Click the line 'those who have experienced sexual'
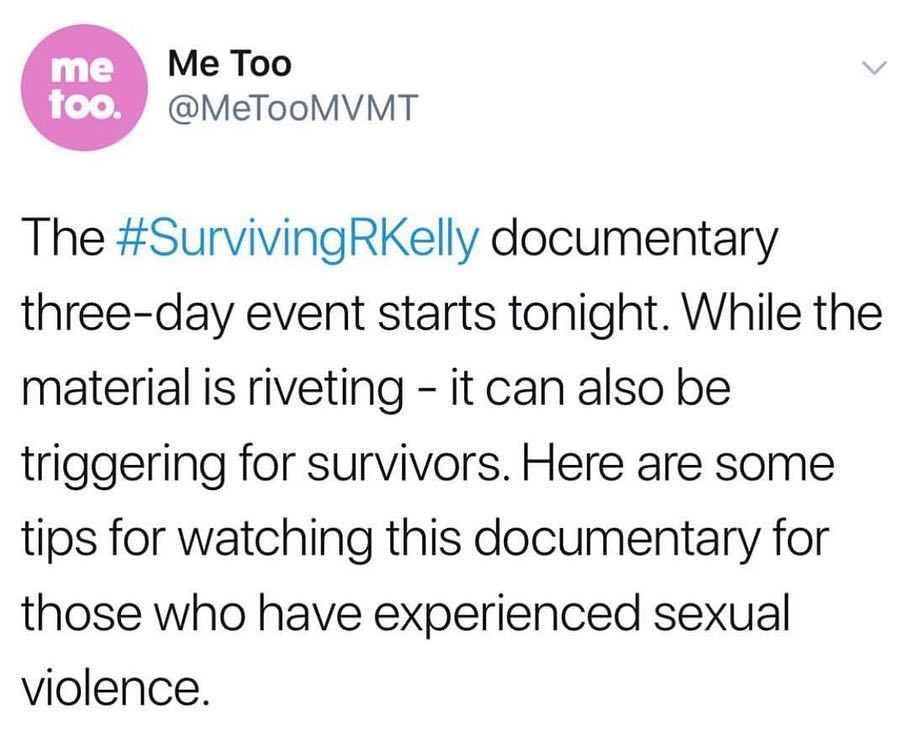 [406, 614]
